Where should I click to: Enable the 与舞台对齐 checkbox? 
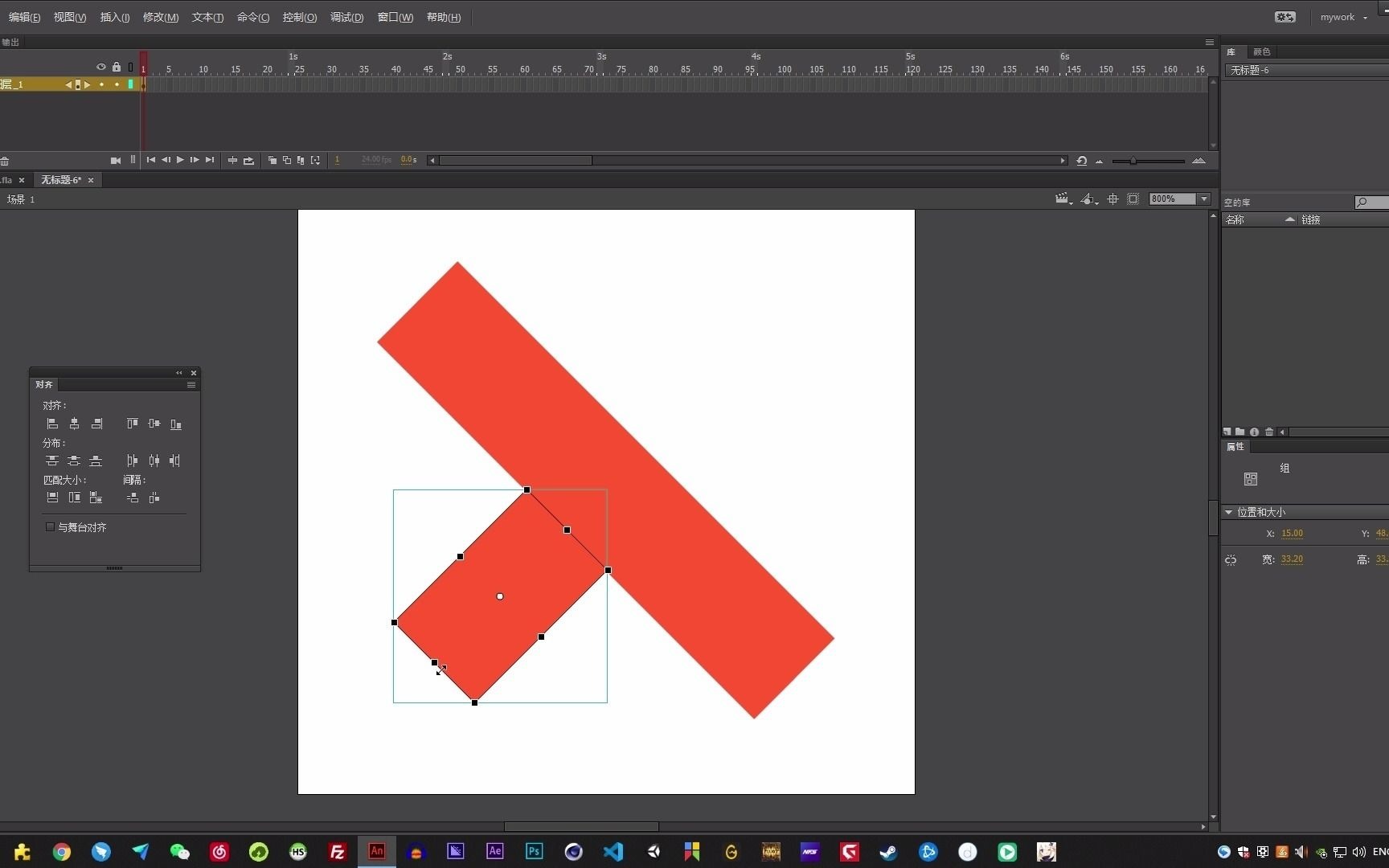tap(50, 527)
